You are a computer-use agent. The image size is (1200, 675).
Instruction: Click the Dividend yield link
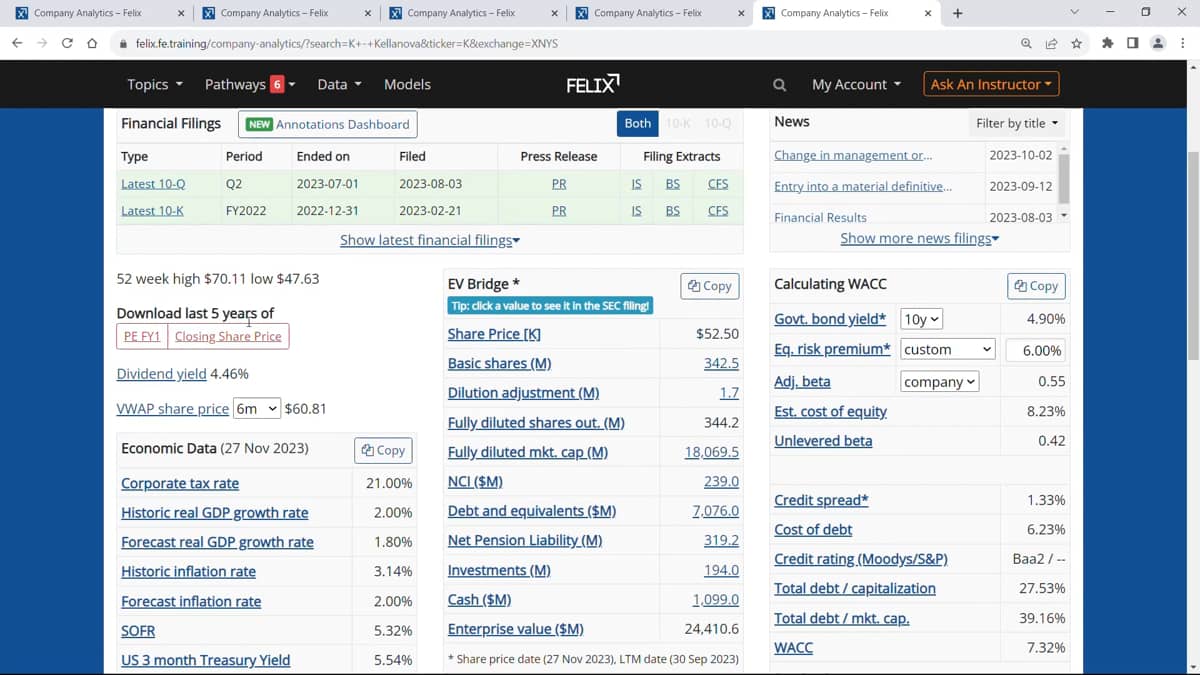tap(162, 374)
